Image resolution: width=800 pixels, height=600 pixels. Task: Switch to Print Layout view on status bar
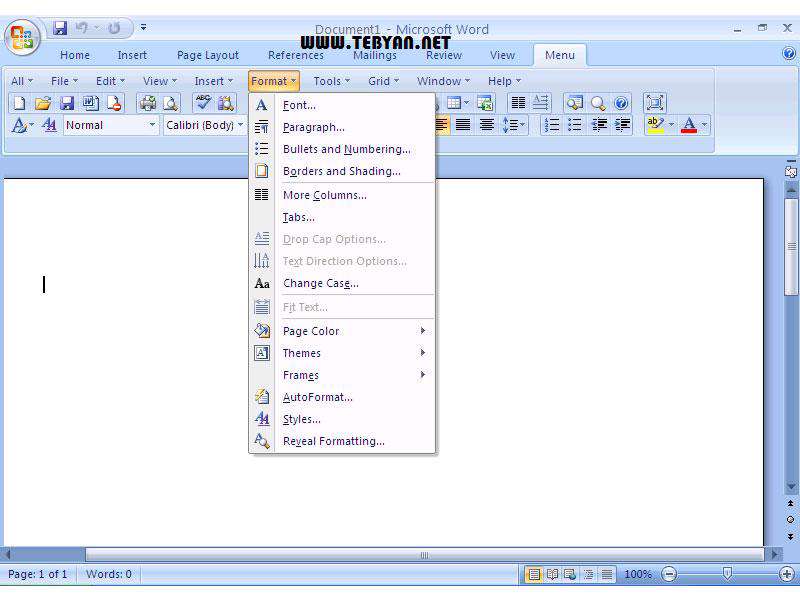pyautogui.click(x=534, y=574)
